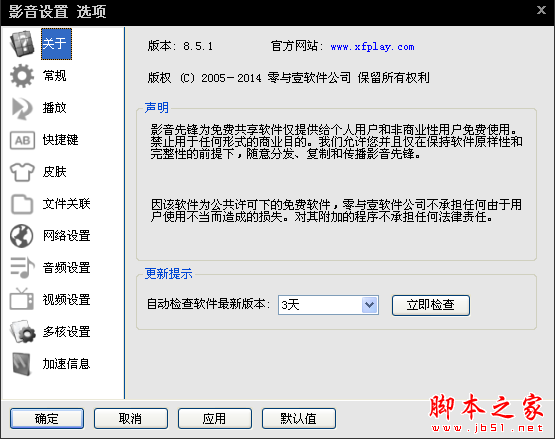The height and width of the screenshot is (439, 555).
Task: Click the 自动检查软件最新版本 label
Action: [208, 304]
